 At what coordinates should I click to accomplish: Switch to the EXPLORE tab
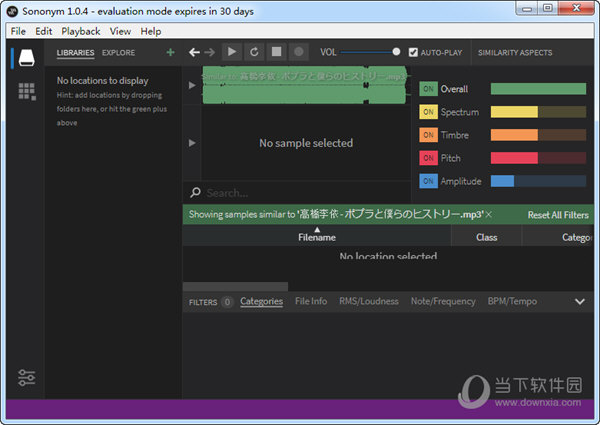(x=118, y=52)
